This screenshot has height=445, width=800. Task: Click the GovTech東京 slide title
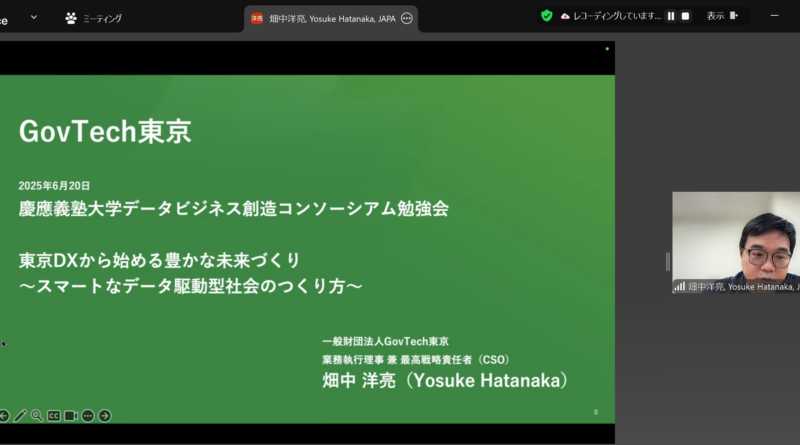pos(105,132)
